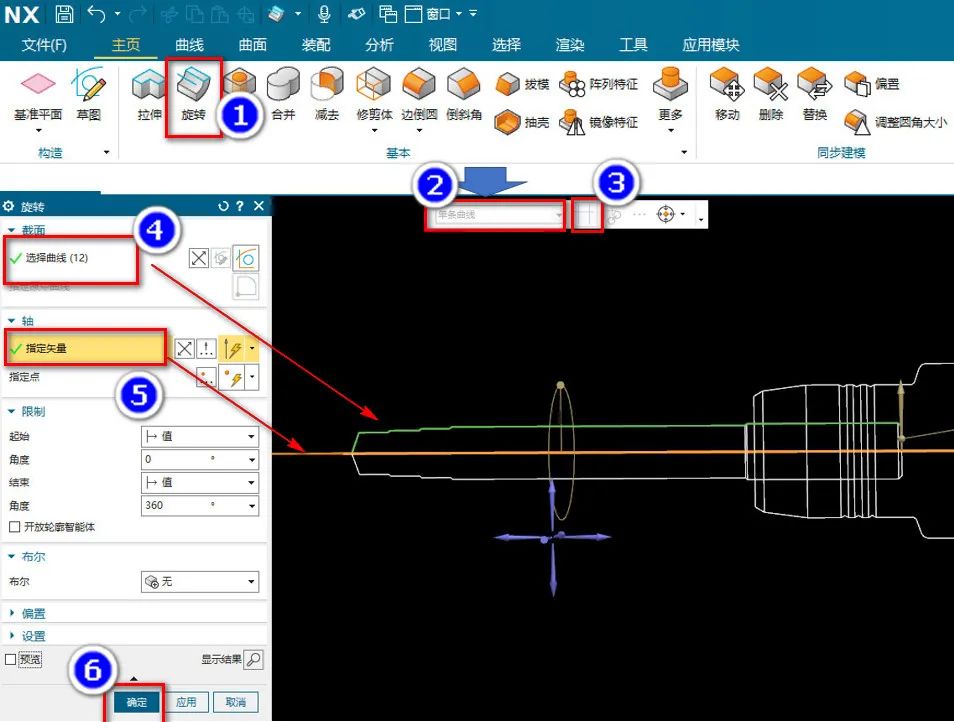This screenshot has height=722, width=954.
Task: Open the Start (起始) limit type dropdown
Action: pos(200,436)
